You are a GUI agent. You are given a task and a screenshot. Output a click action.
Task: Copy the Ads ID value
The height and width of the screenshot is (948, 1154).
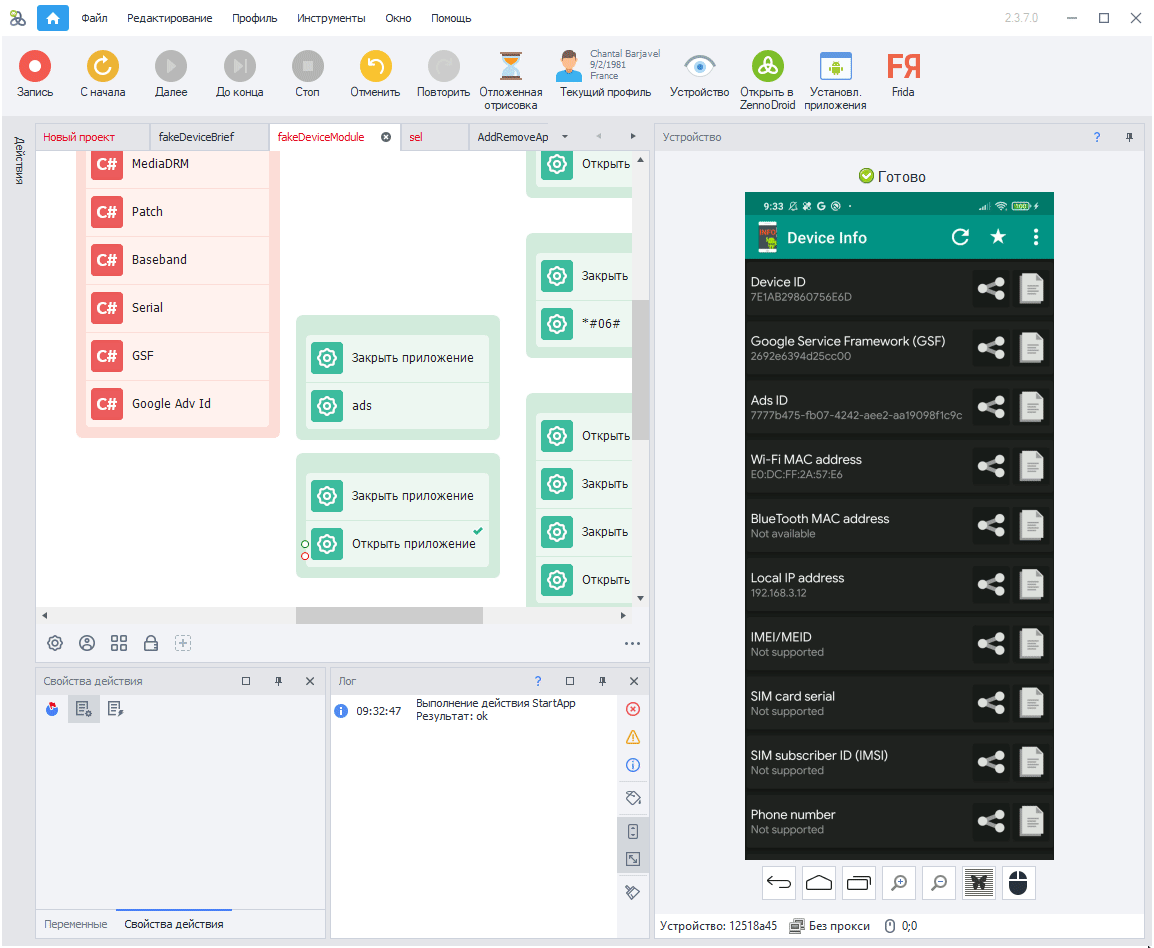[1031, 407]
